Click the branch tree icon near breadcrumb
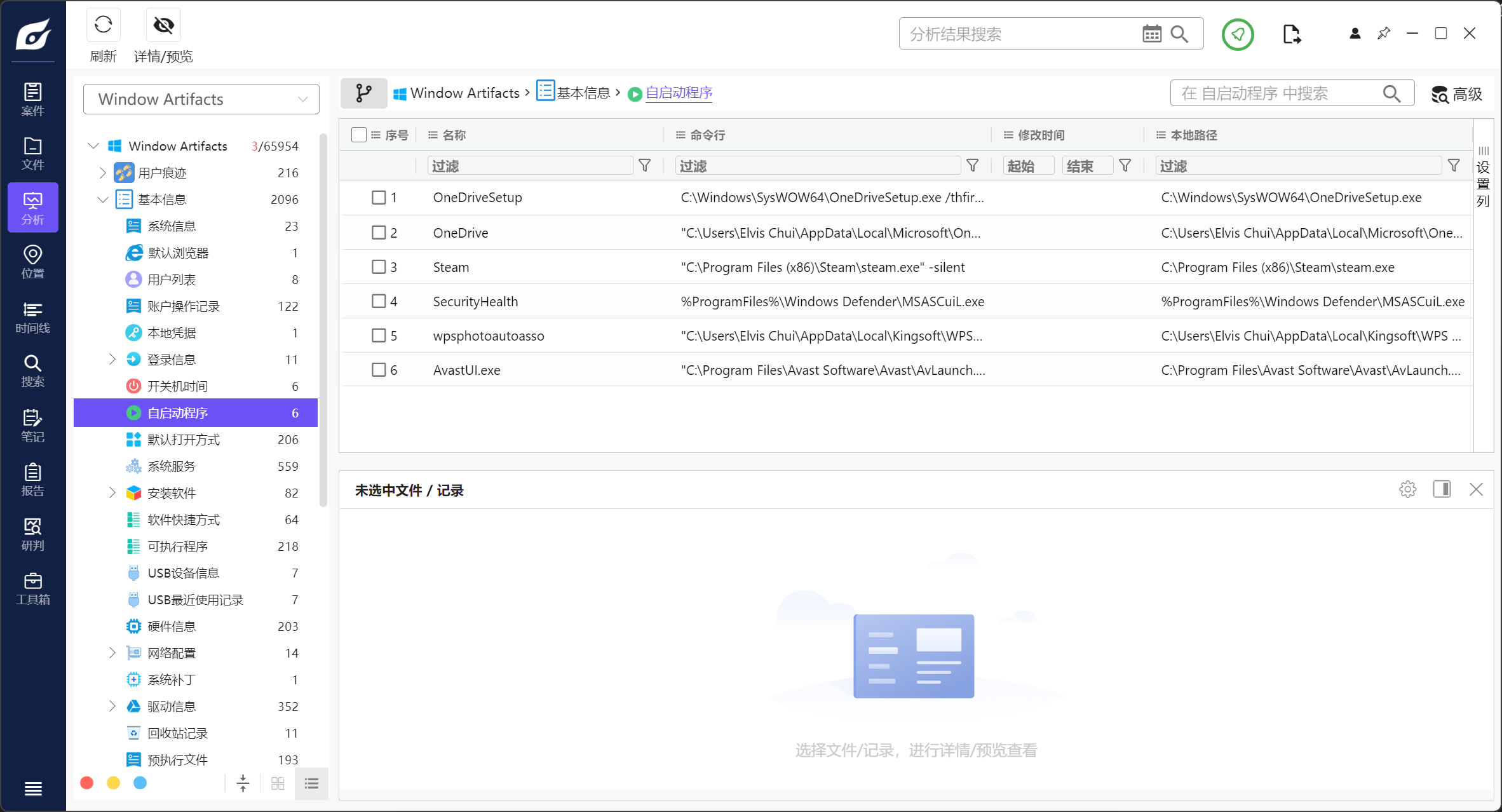This screenshot has width=1502, height=812. pyautogui.click(x=363, y=93)
